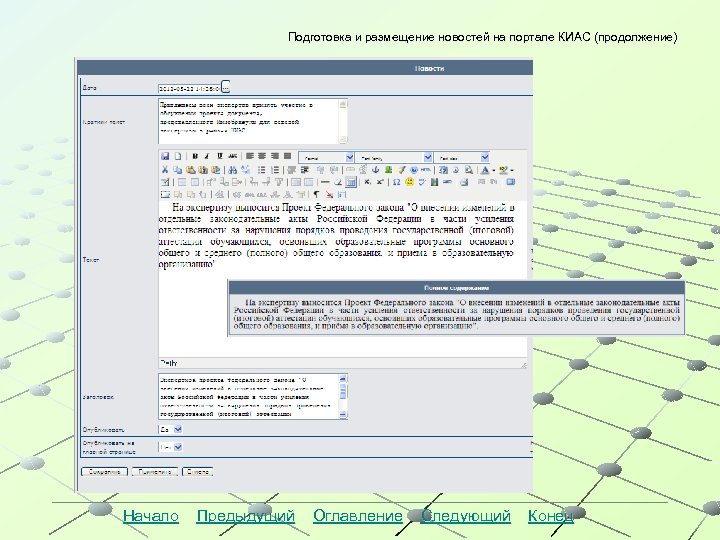Click the scrollbar of the short text textarea

[343, 121]
